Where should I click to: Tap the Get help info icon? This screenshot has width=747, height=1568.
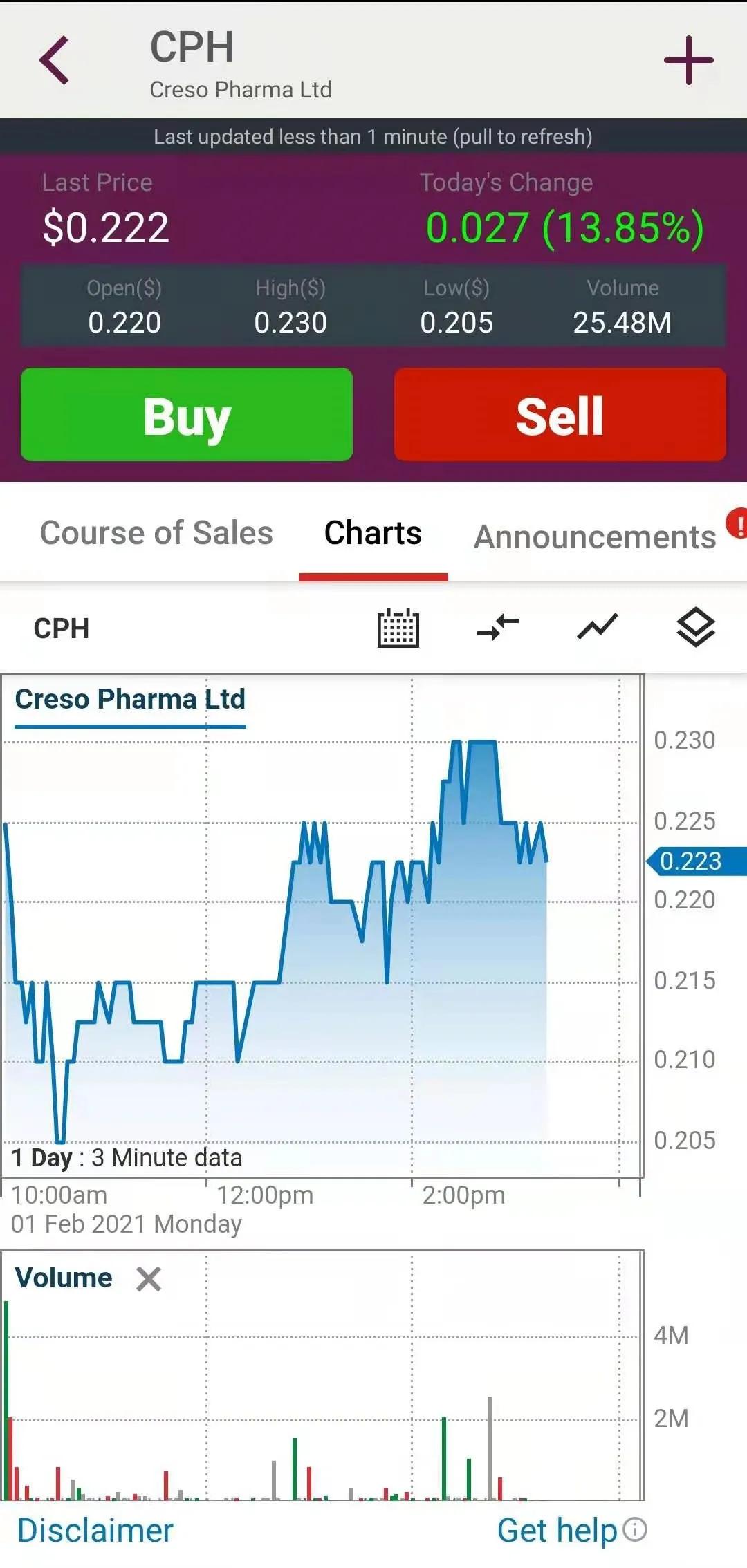635,1529
